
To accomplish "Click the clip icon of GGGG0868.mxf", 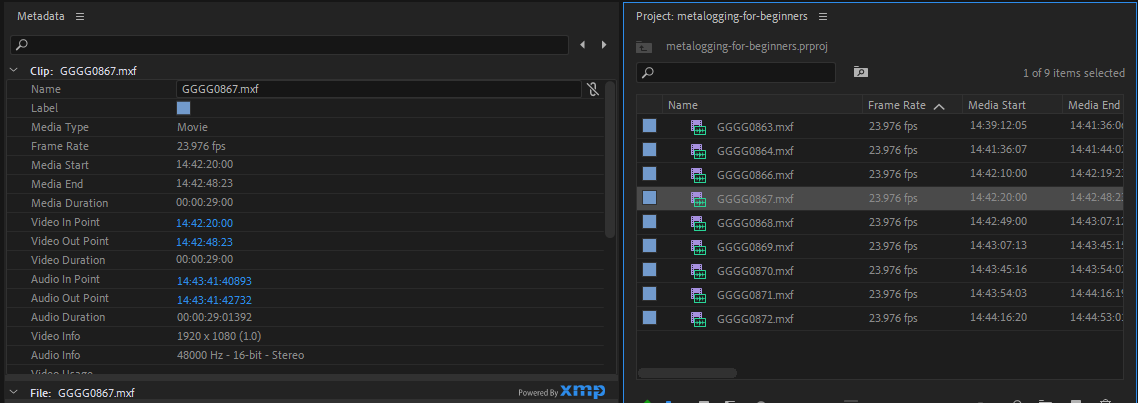I will coord(698,223).
